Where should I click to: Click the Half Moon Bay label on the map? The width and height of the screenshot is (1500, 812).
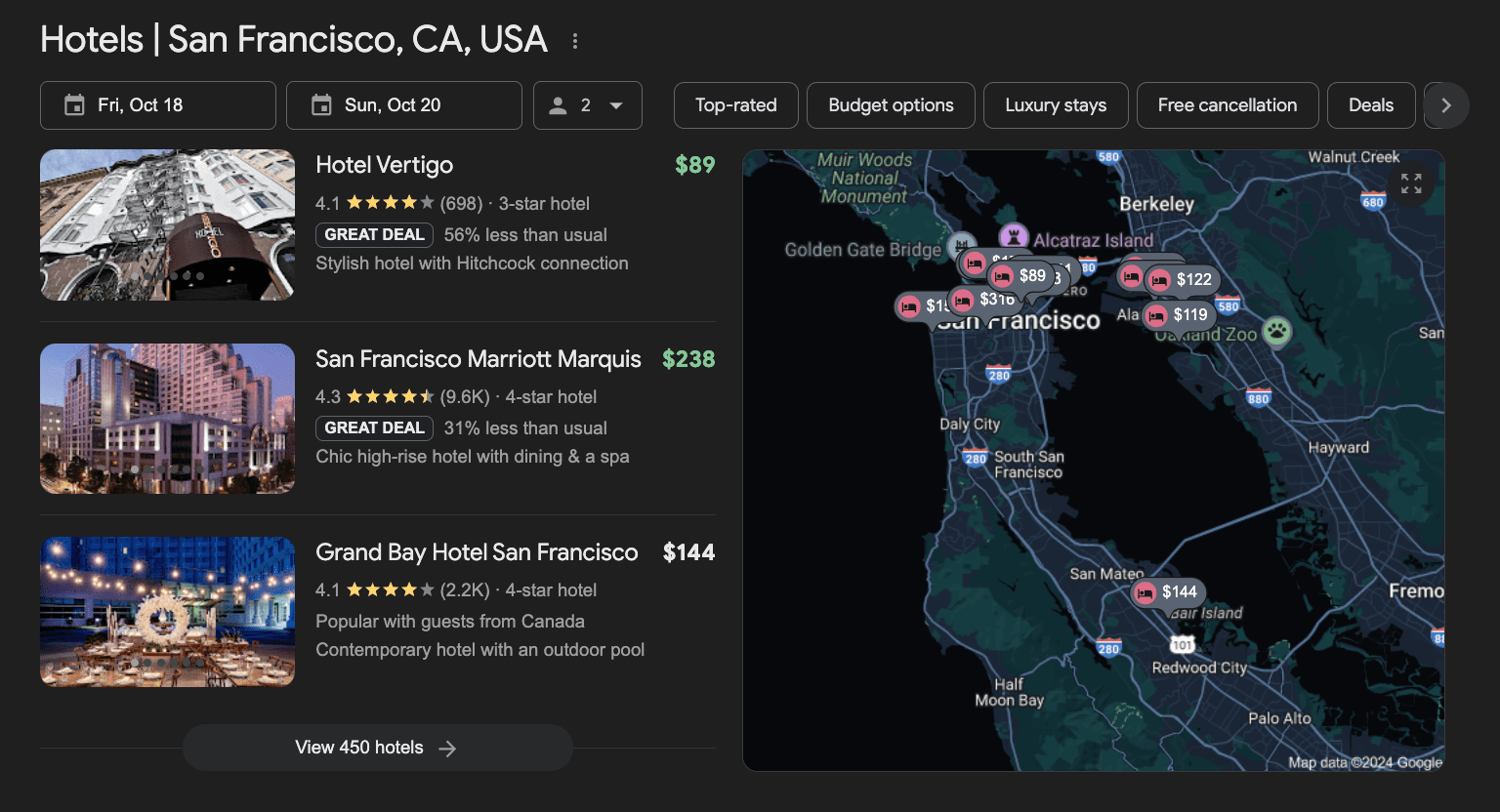click(x=1009, y=692)
